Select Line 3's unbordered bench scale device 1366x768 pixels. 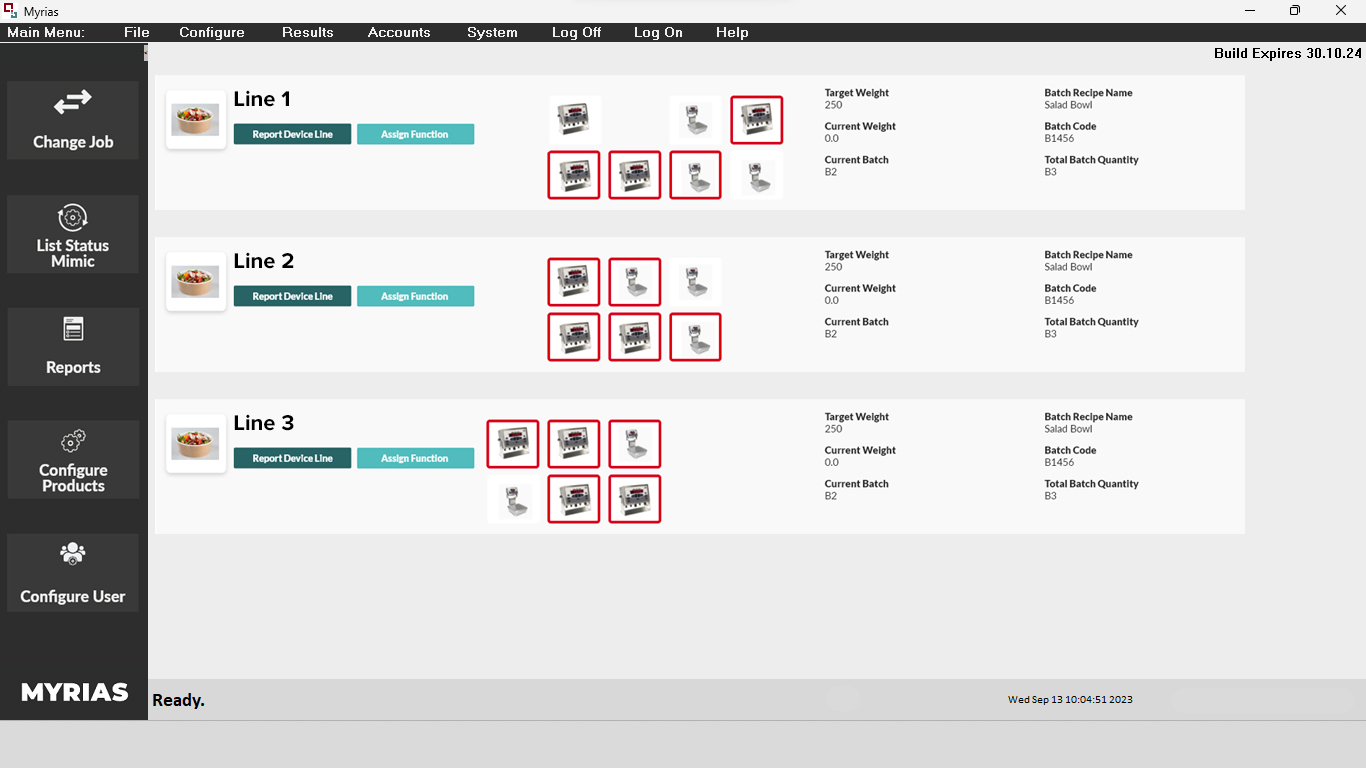[513, 499]
